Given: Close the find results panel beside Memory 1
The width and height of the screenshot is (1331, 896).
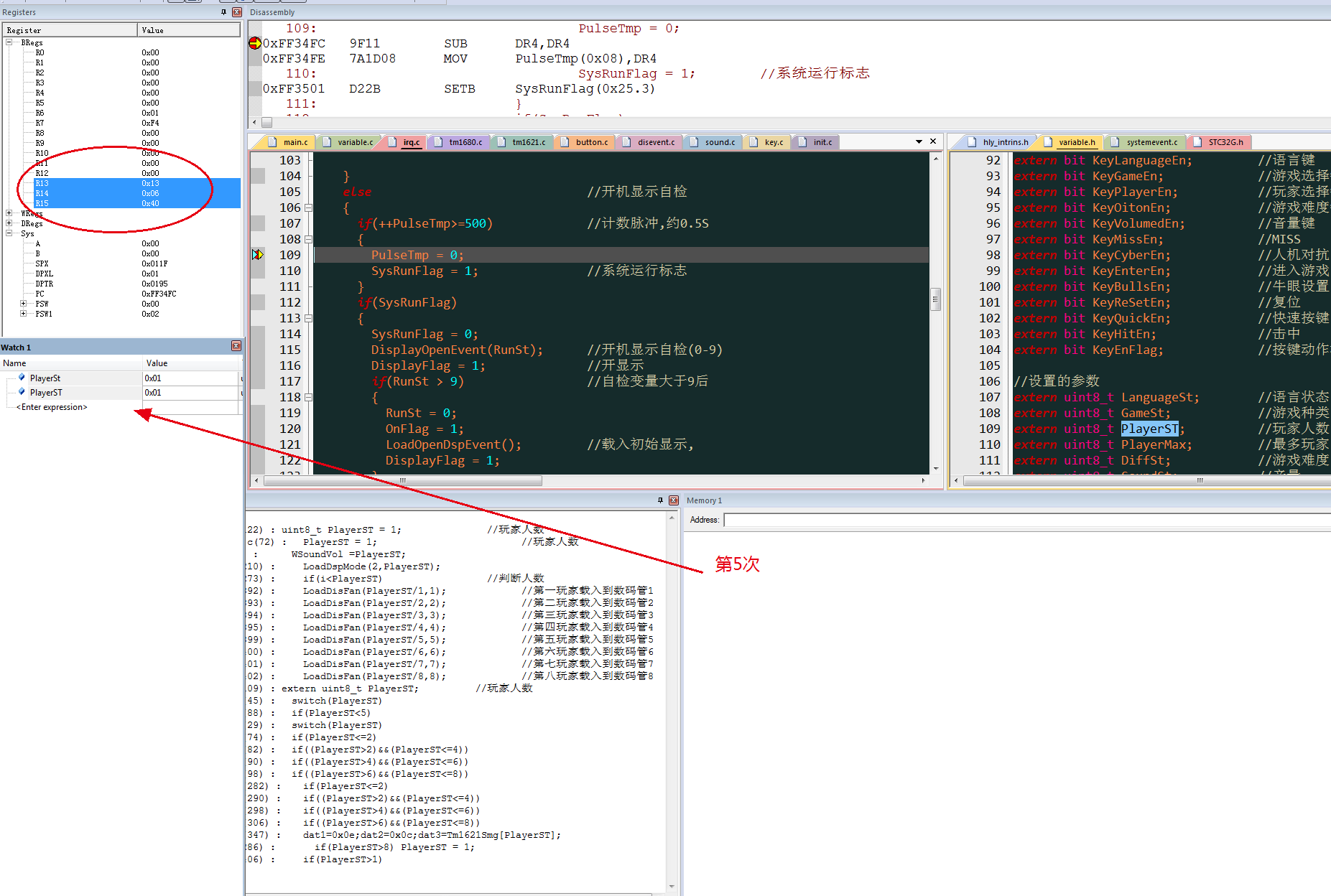Looking at the screenshot, I should tap(673, 500).
